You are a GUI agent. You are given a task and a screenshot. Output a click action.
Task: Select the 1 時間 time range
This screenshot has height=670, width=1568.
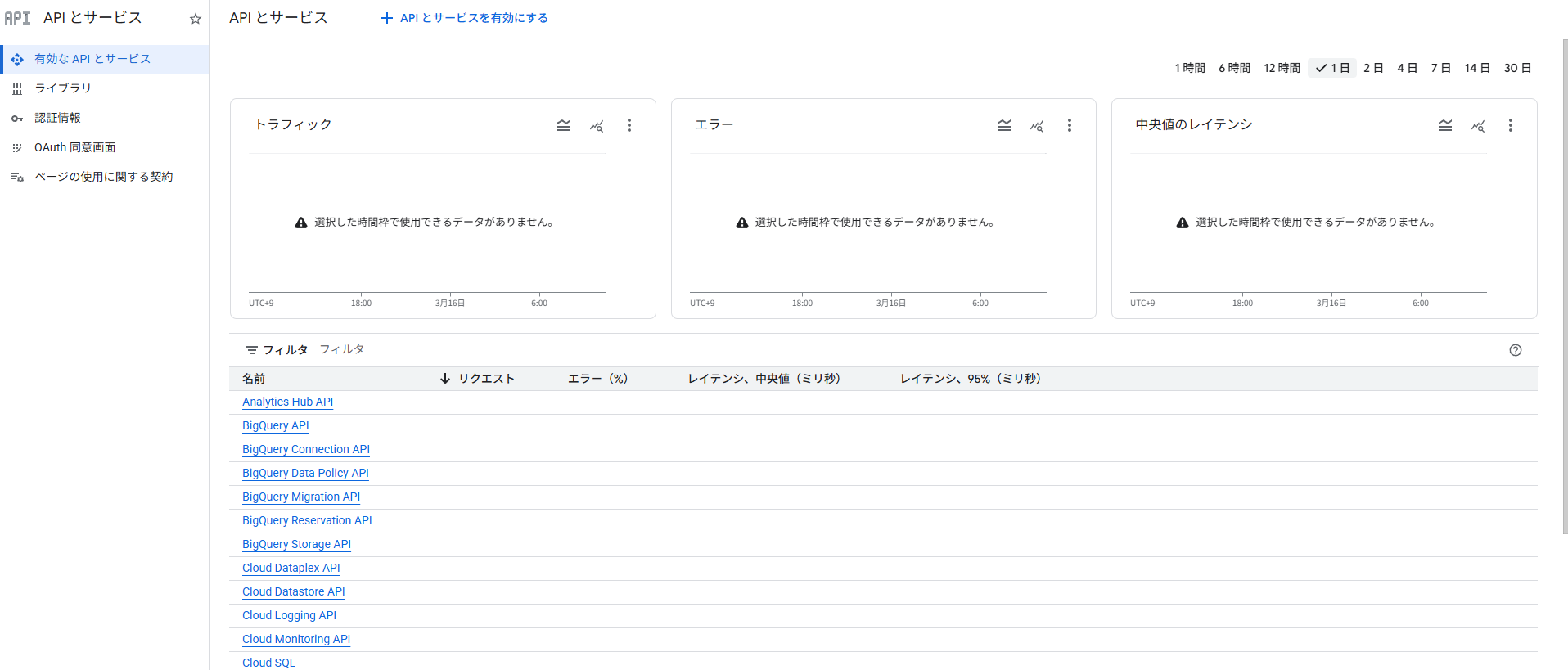(x=1189, y=68)
